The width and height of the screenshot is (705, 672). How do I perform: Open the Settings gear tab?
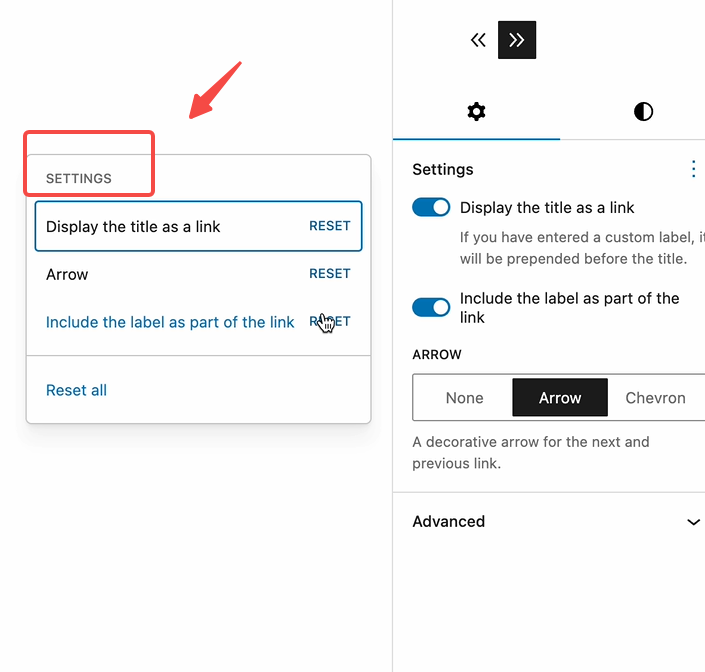tap(476, 111)
